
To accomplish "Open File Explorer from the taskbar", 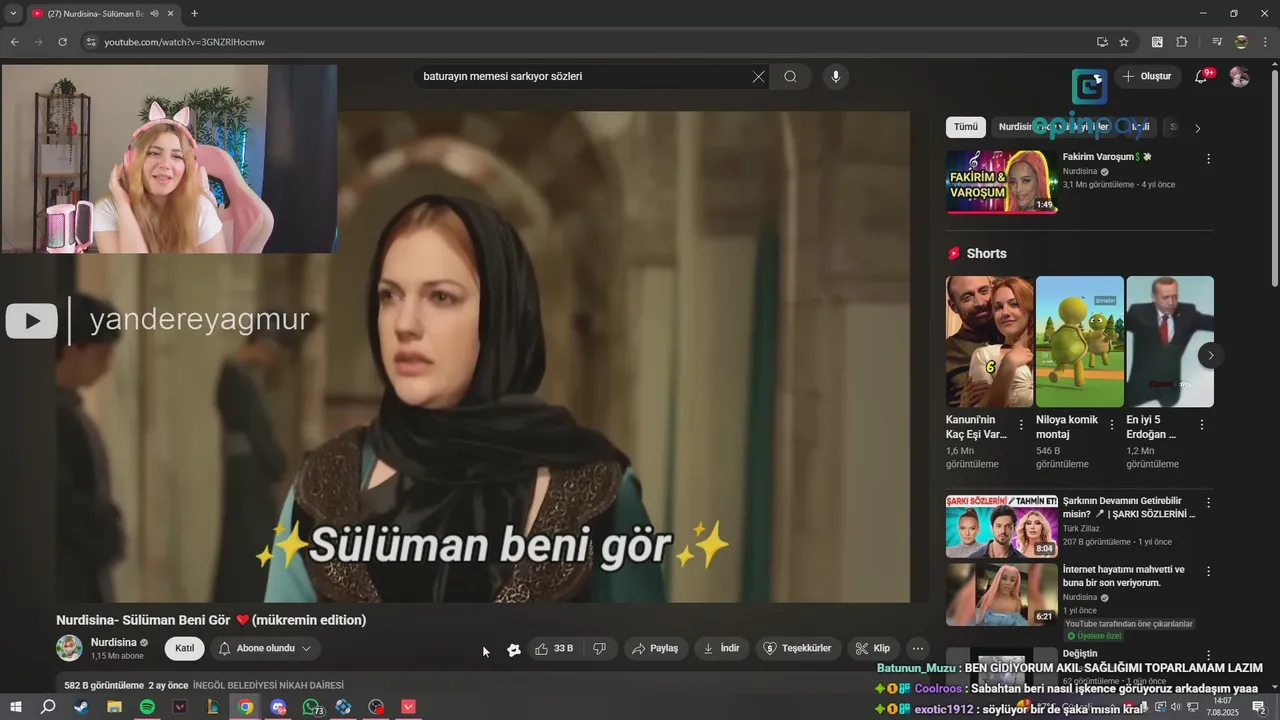I will (114, 707).
